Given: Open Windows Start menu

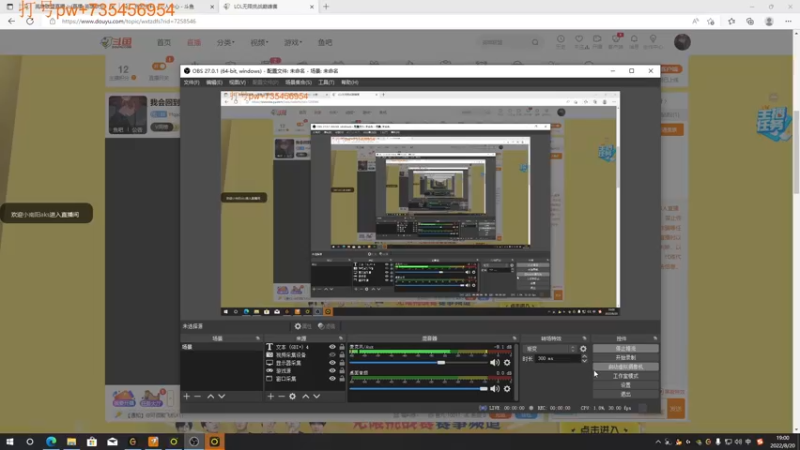Looking at the screenshot, I should [x=9, y=442].
